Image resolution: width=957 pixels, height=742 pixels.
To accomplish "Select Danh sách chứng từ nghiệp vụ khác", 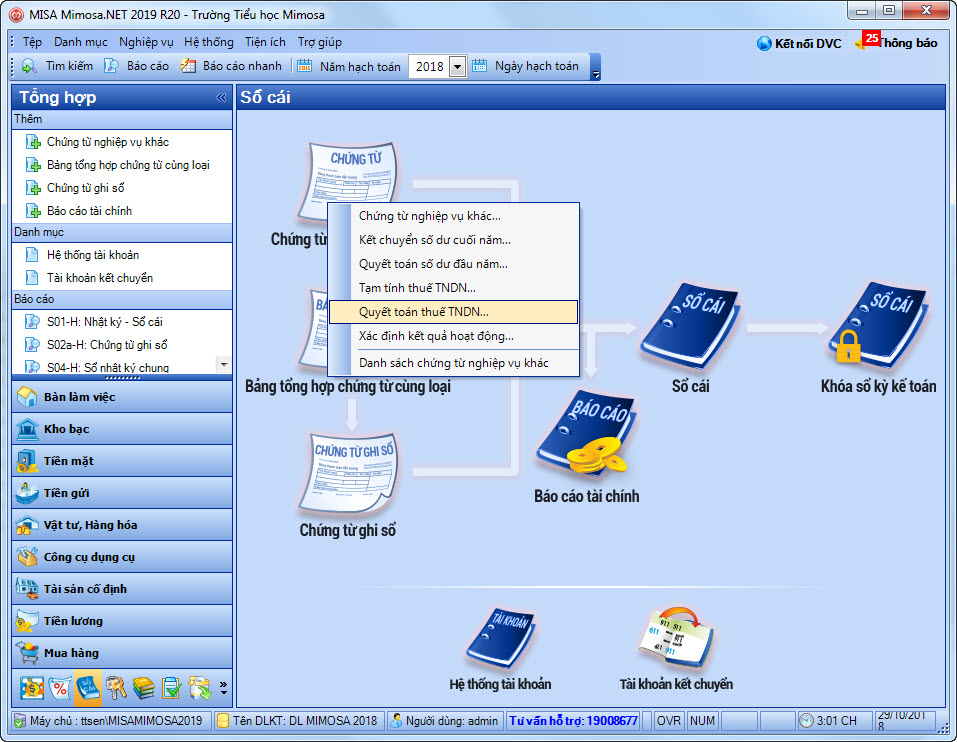I will click(x=453, y=362).
